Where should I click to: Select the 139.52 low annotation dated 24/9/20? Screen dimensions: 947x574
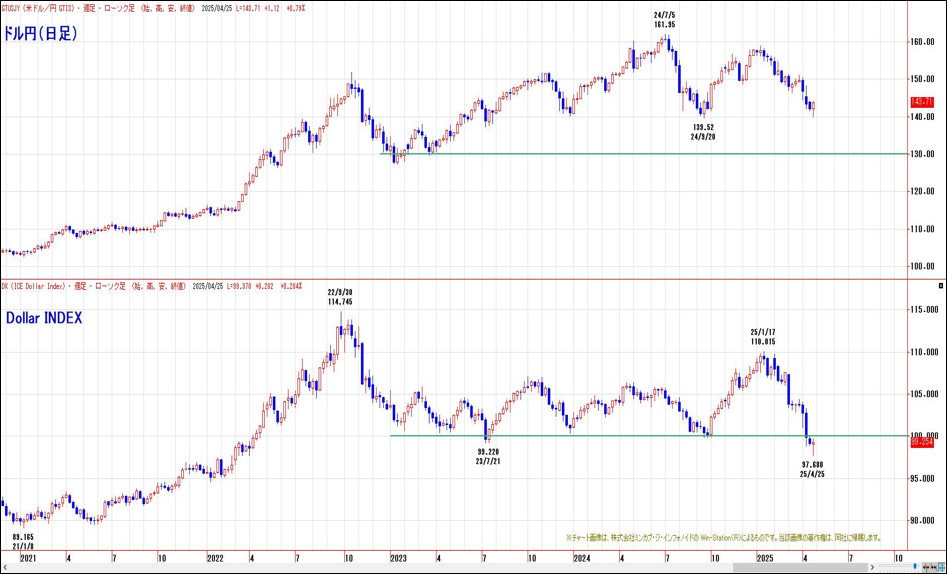pyautogui.click(x=703, y=132)
